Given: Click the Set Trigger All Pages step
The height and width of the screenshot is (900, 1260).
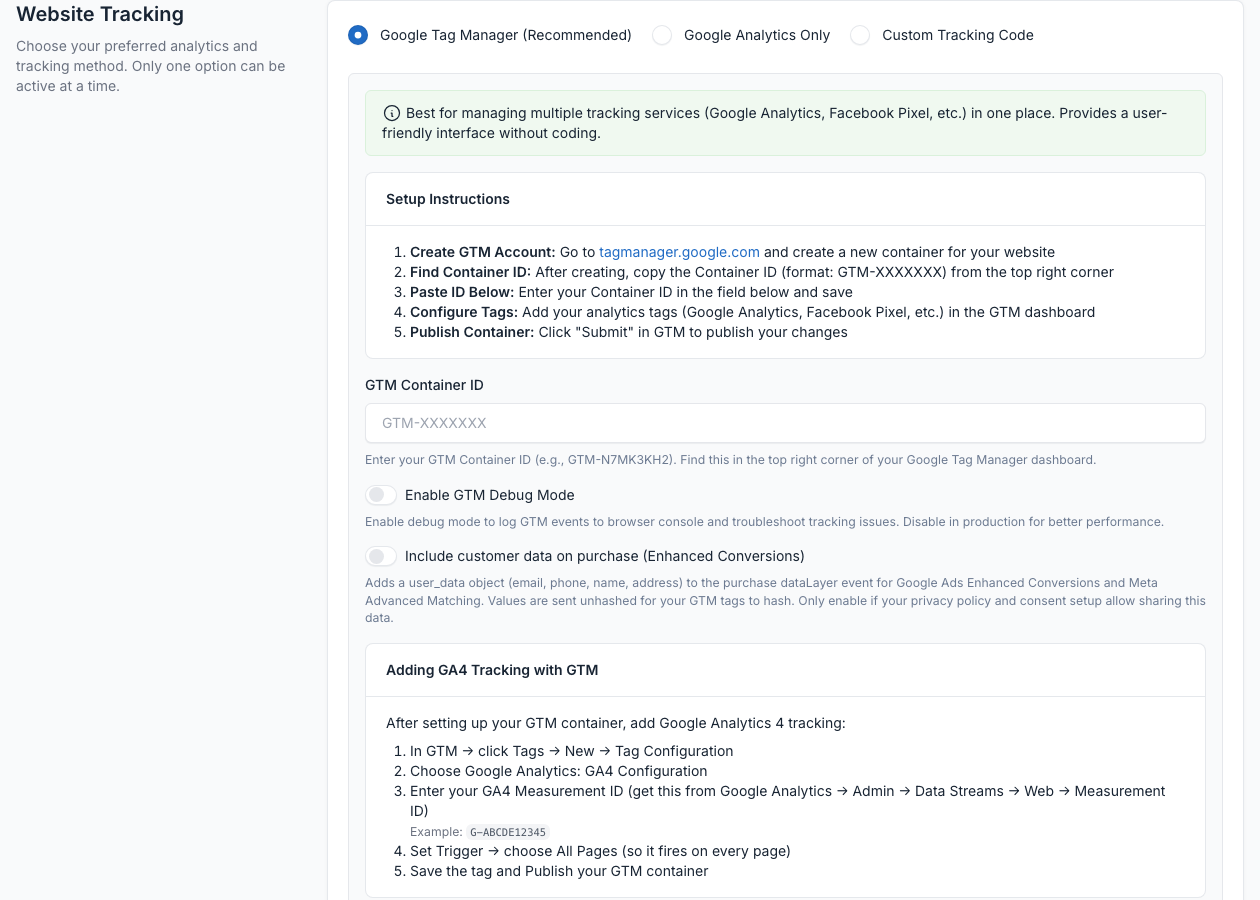Looking at the screenshot, I should (600, 851).
